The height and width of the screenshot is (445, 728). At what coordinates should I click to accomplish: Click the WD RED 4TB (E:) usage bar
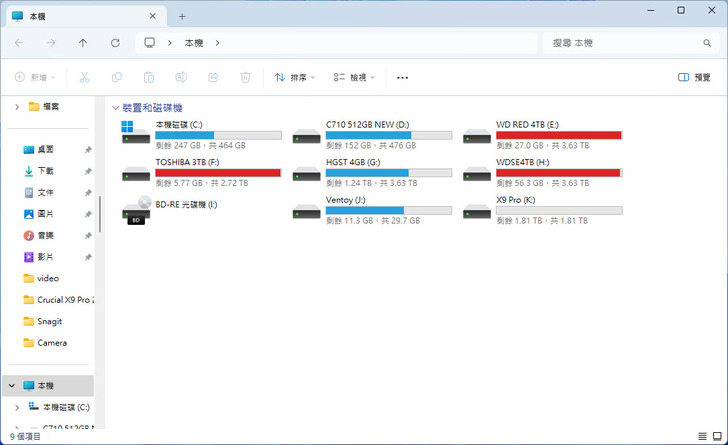[x=558, y=135]
